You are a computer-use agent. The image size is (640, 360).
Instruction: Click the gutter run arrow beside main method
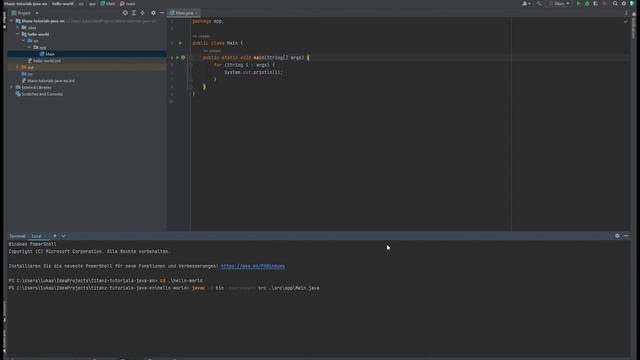(x=177, y=58)
